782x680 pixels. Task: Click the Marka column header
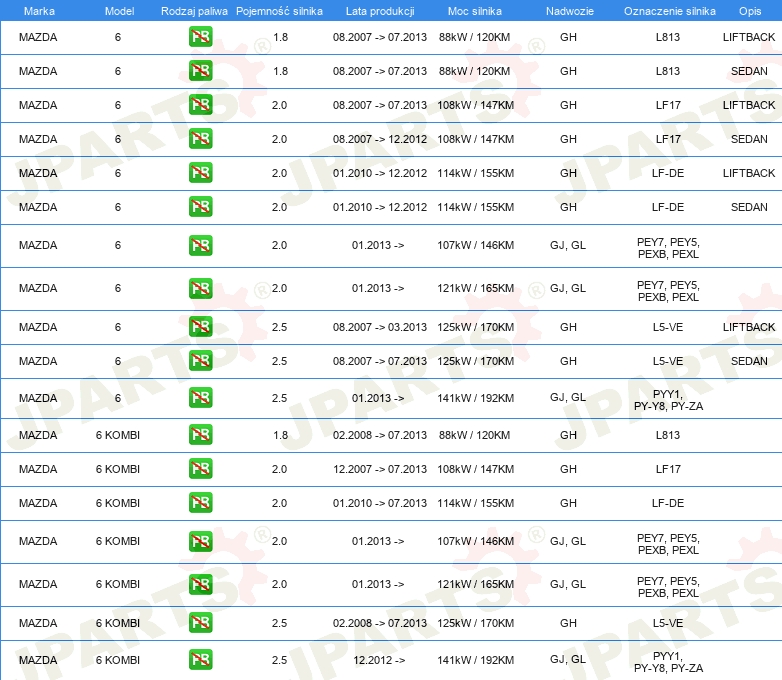point(39,10)
